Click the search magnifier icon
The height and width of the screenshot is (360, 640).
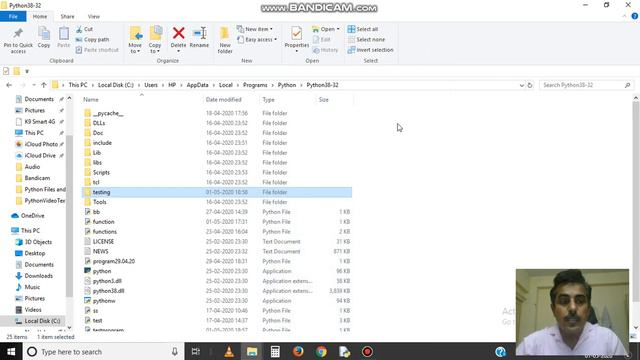(627, 85)
